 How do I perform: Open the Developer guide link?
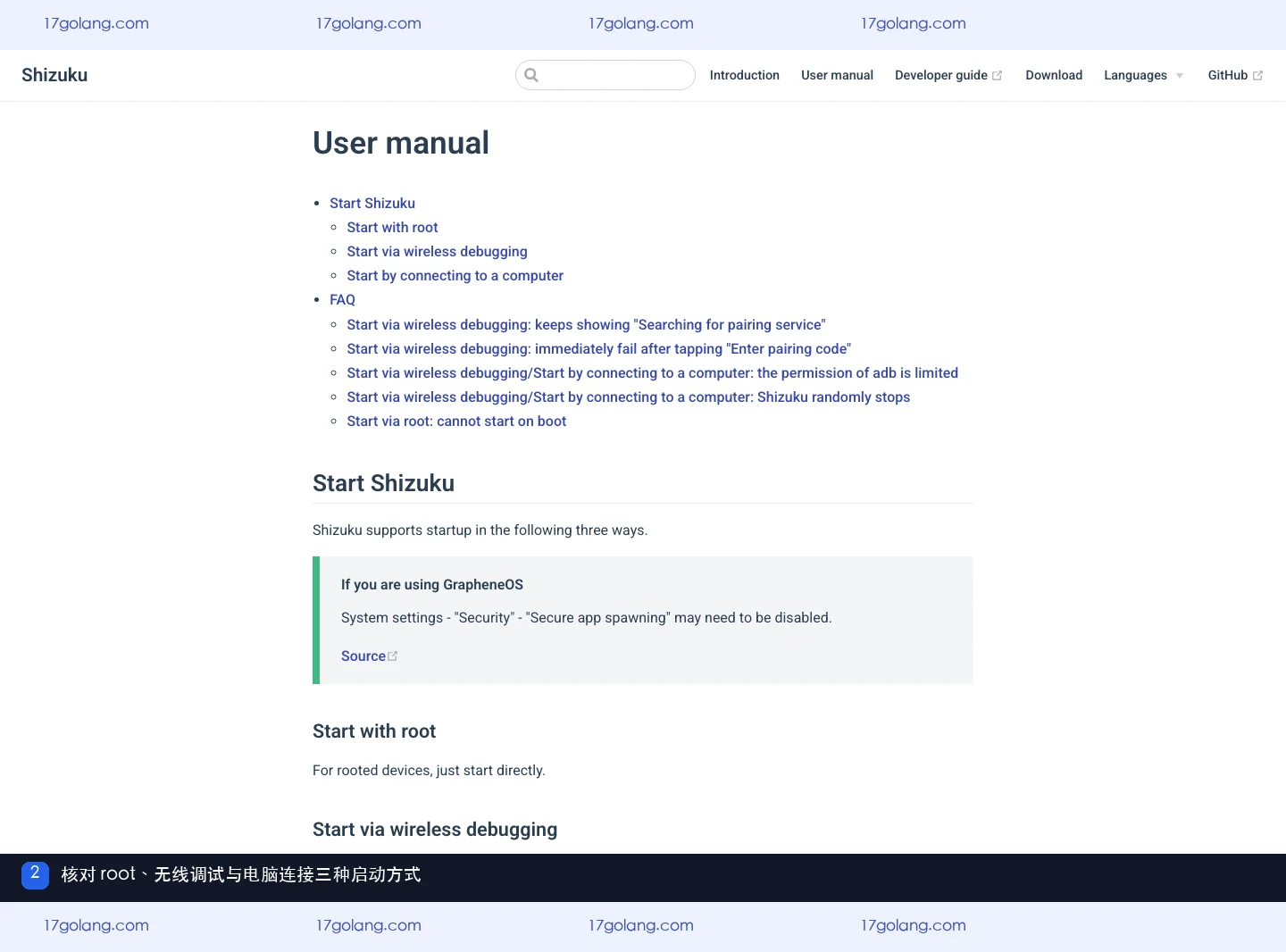click(941, 75)
